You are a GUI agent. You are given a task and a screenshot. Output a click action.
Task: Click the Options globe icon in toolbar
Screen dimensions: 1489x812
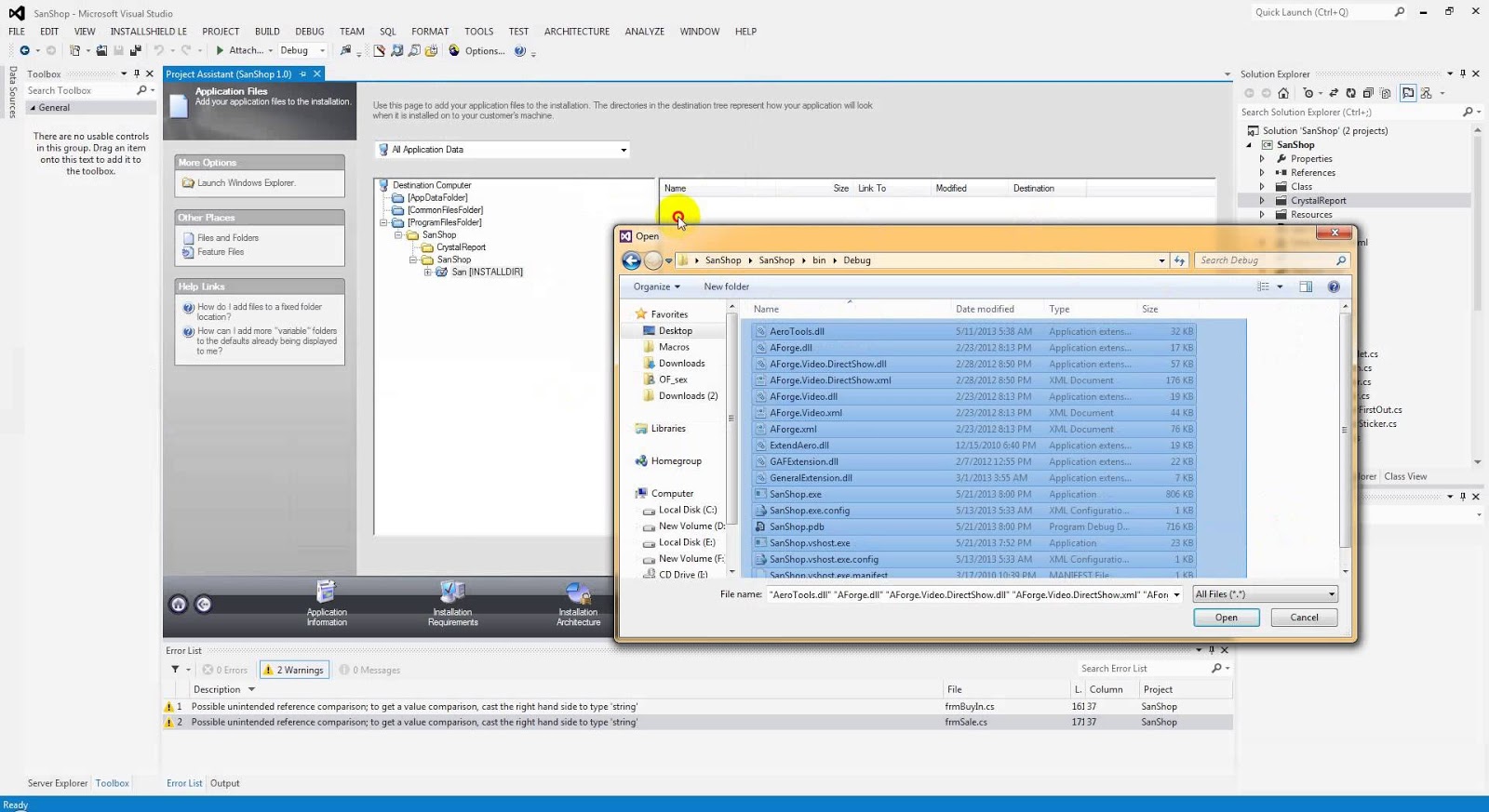[x=454, y=50]
